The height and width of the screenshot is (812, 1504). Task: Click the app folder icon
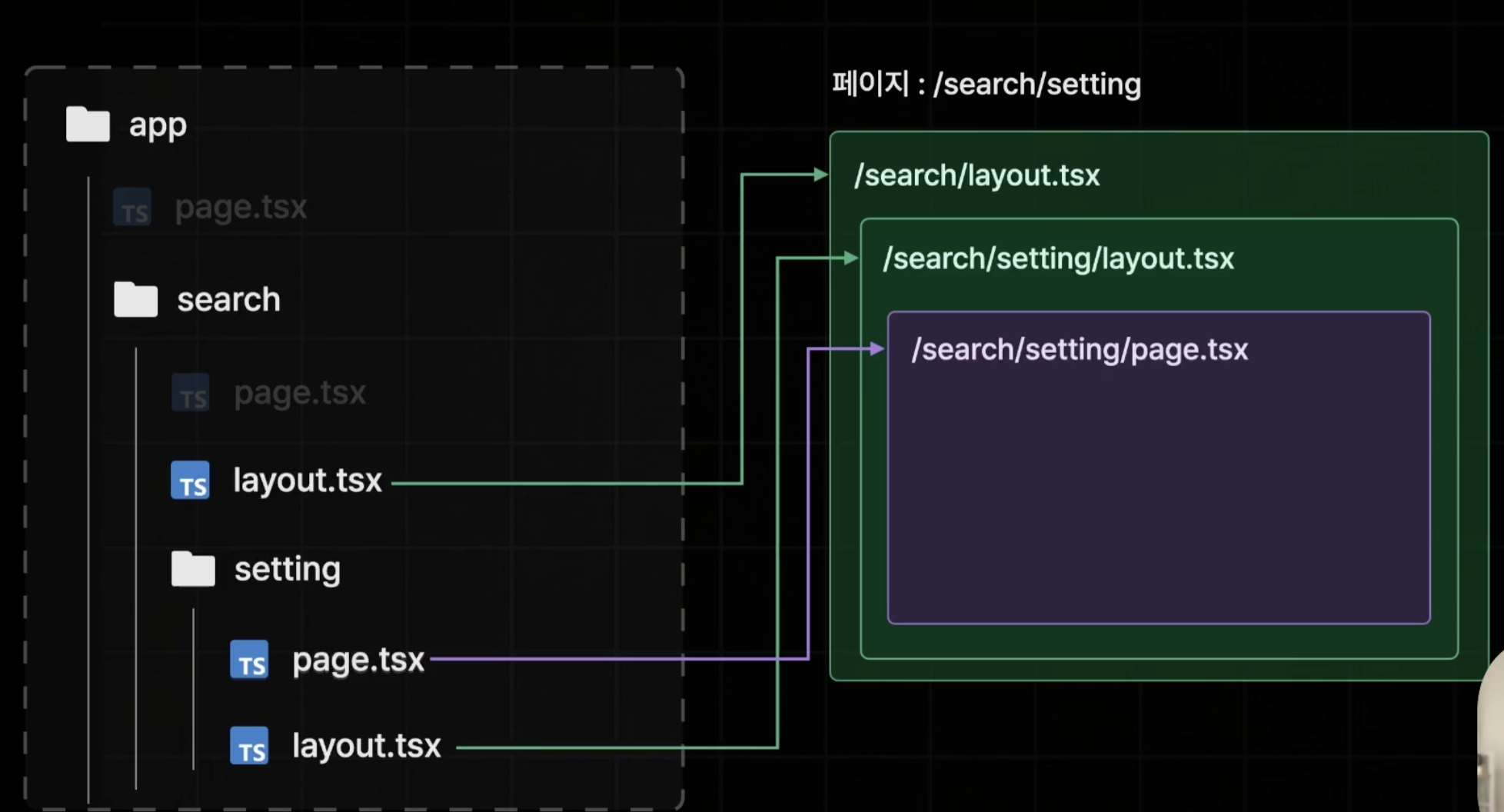click(x=88, y=124)
